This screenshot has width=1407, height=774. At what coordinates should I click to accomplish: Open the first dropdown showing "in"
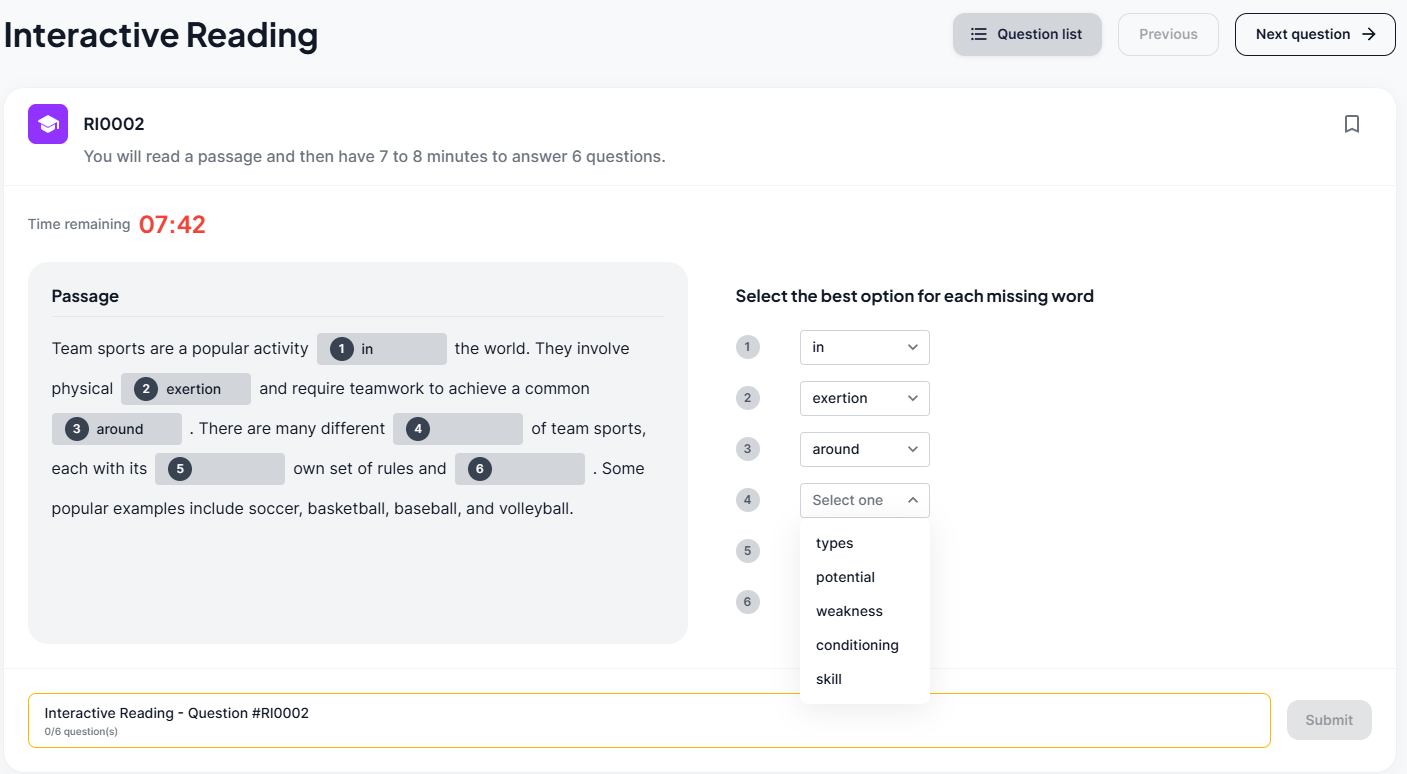(x=864, y=347)
